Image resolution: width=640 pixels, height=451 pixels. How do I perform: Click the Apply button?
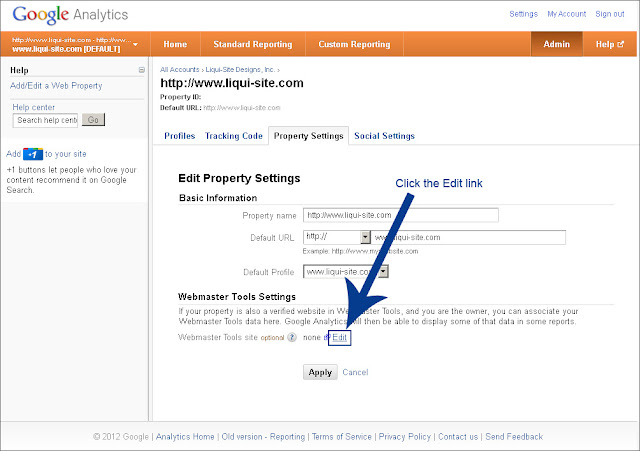click(x=320, y=372)
